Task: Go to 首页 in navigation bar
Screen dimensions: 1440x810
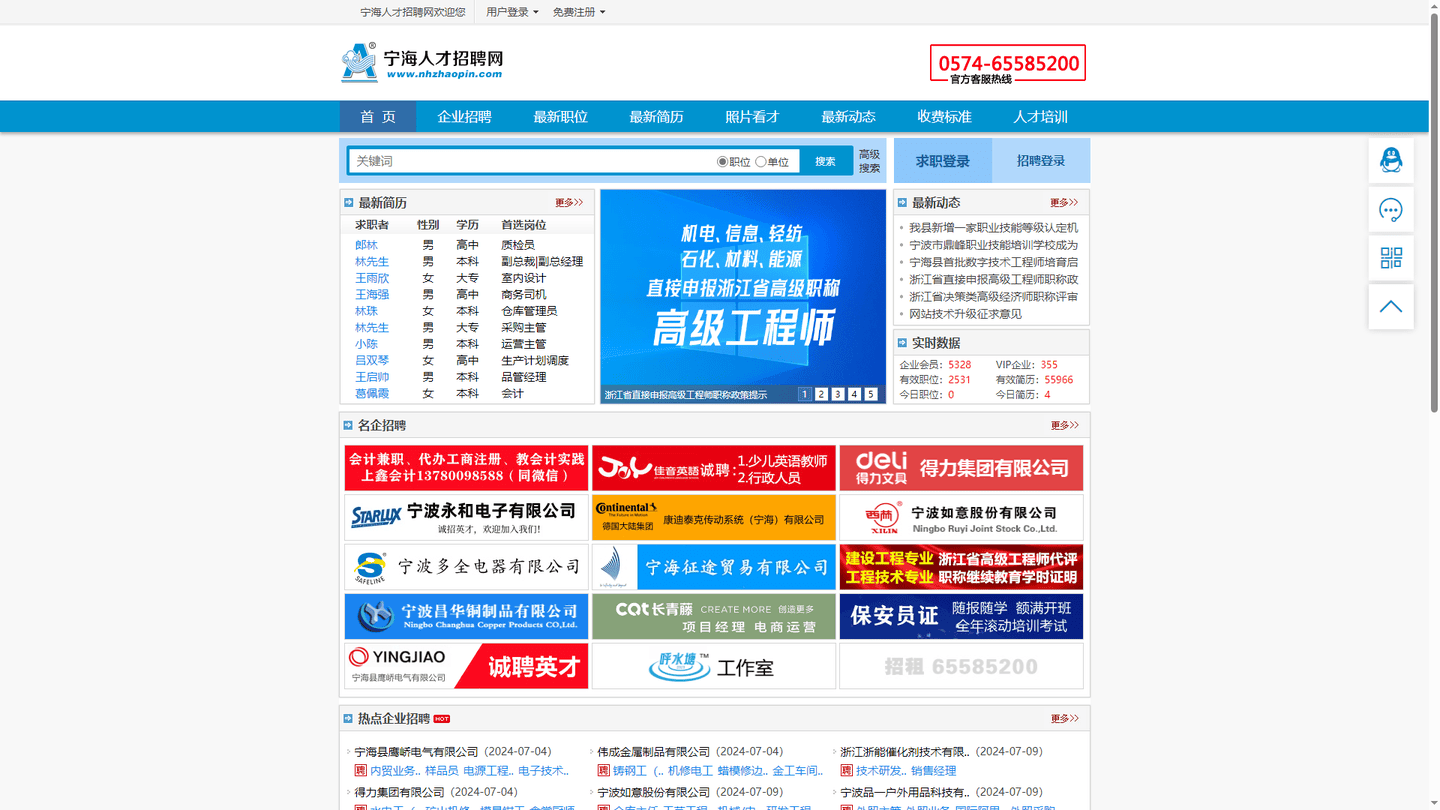Action: (x=378, y=117)
